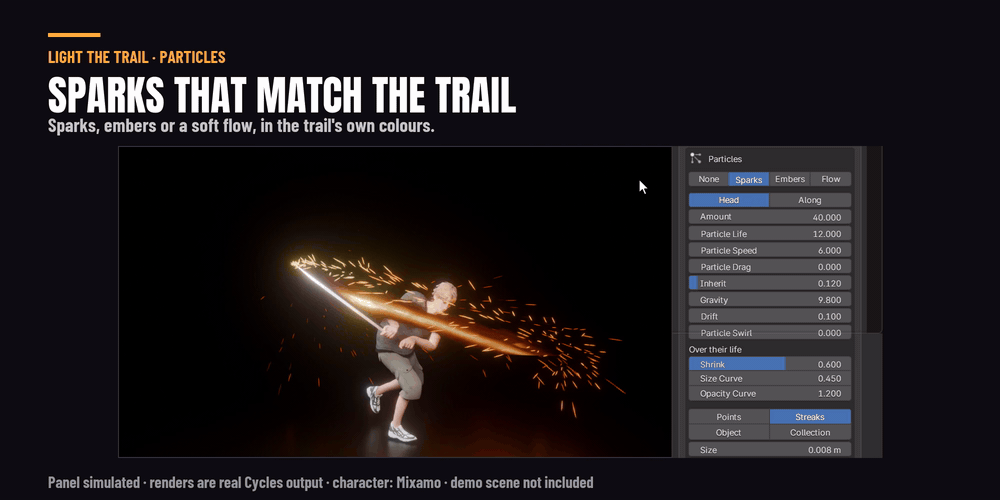Click the 'LIGHT THE TRAIL · PARTICLES' heading
The height and width of the screenshot is (500, 1000).
(x=136, y=57)
